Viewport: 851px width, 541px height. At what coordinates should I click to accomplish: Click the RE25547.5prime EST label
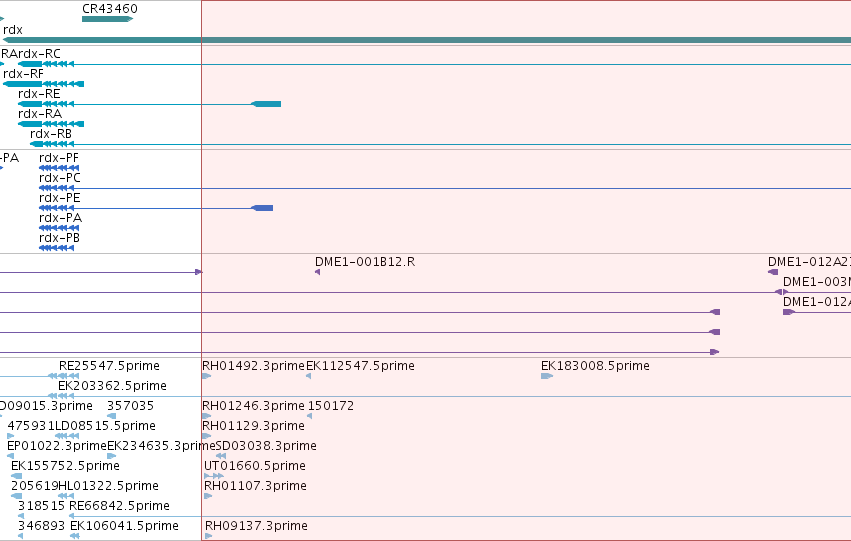tap(110, 366)
